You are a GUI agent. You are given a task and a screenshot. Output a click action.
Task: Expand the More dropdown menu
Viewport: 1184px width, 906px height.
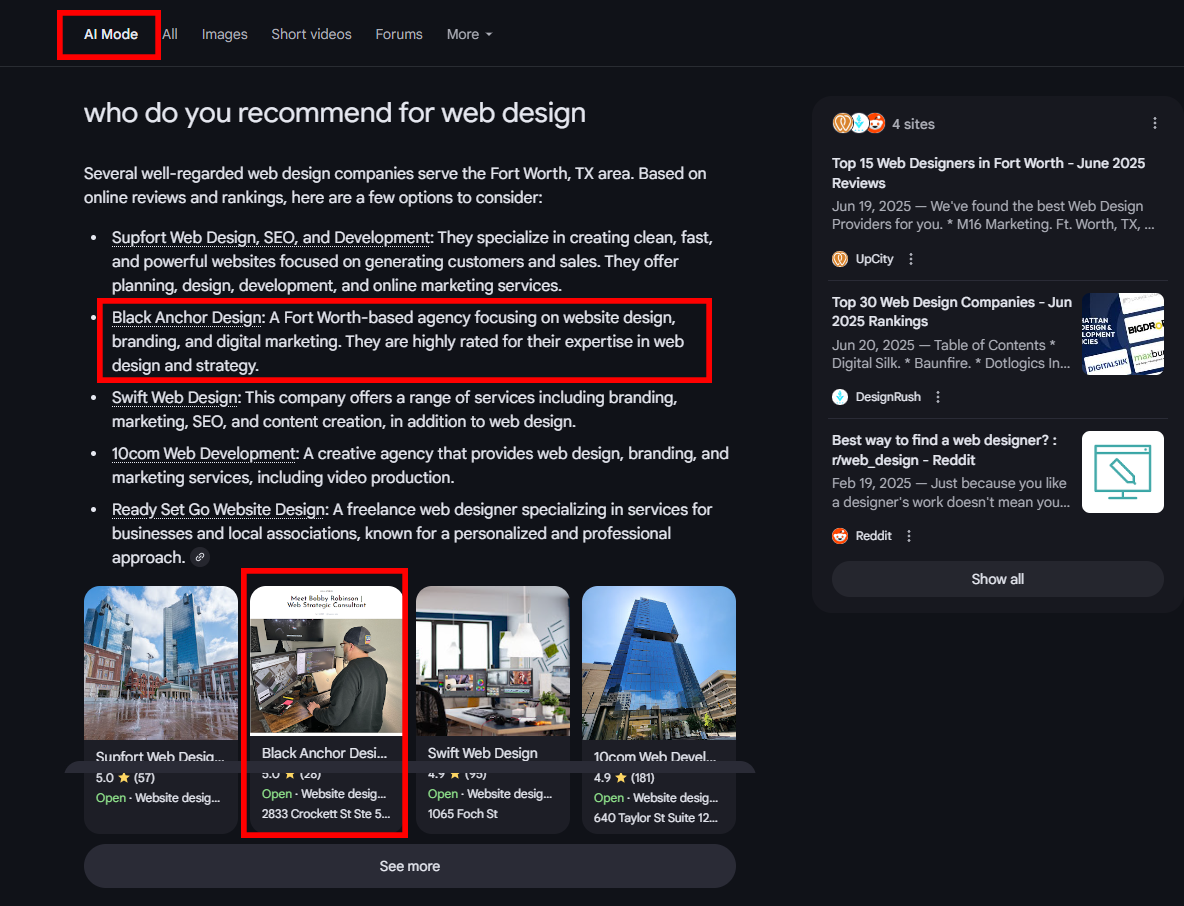(x=469, y=34)
